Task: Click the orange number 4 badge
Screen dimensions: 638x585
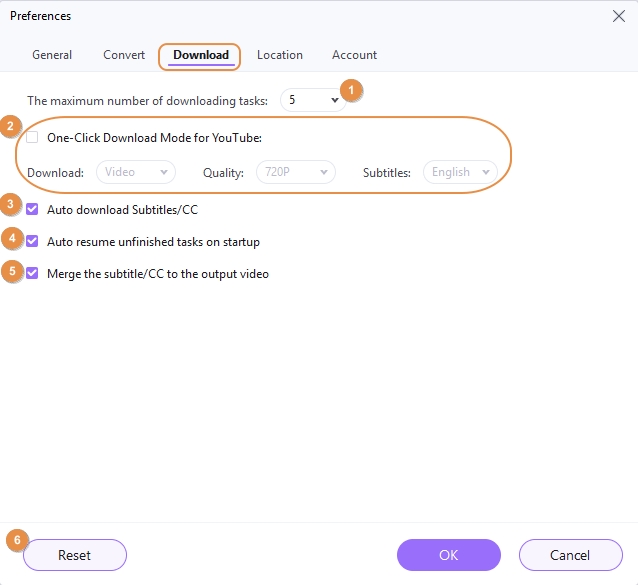Action: coord(11,240)
